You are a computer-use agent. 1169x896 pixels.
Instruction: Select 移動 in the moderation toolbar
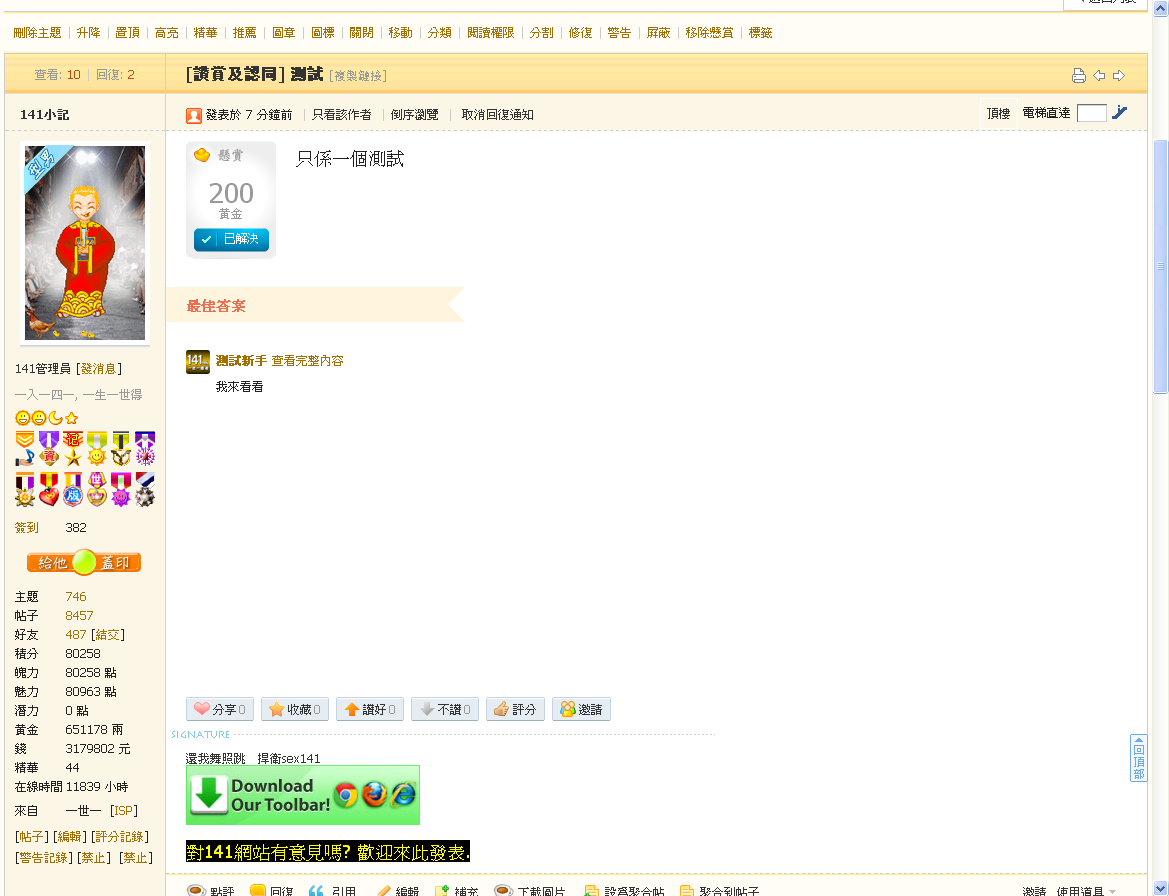pyautogui.click(x=400, y=32)
